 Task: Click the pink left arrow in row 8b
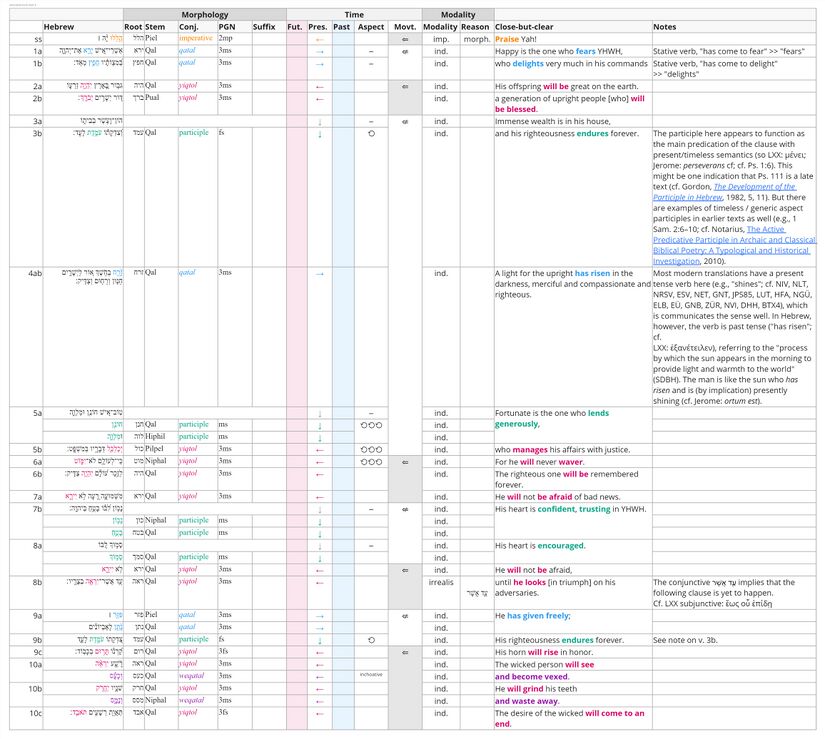tap(319, 581)
